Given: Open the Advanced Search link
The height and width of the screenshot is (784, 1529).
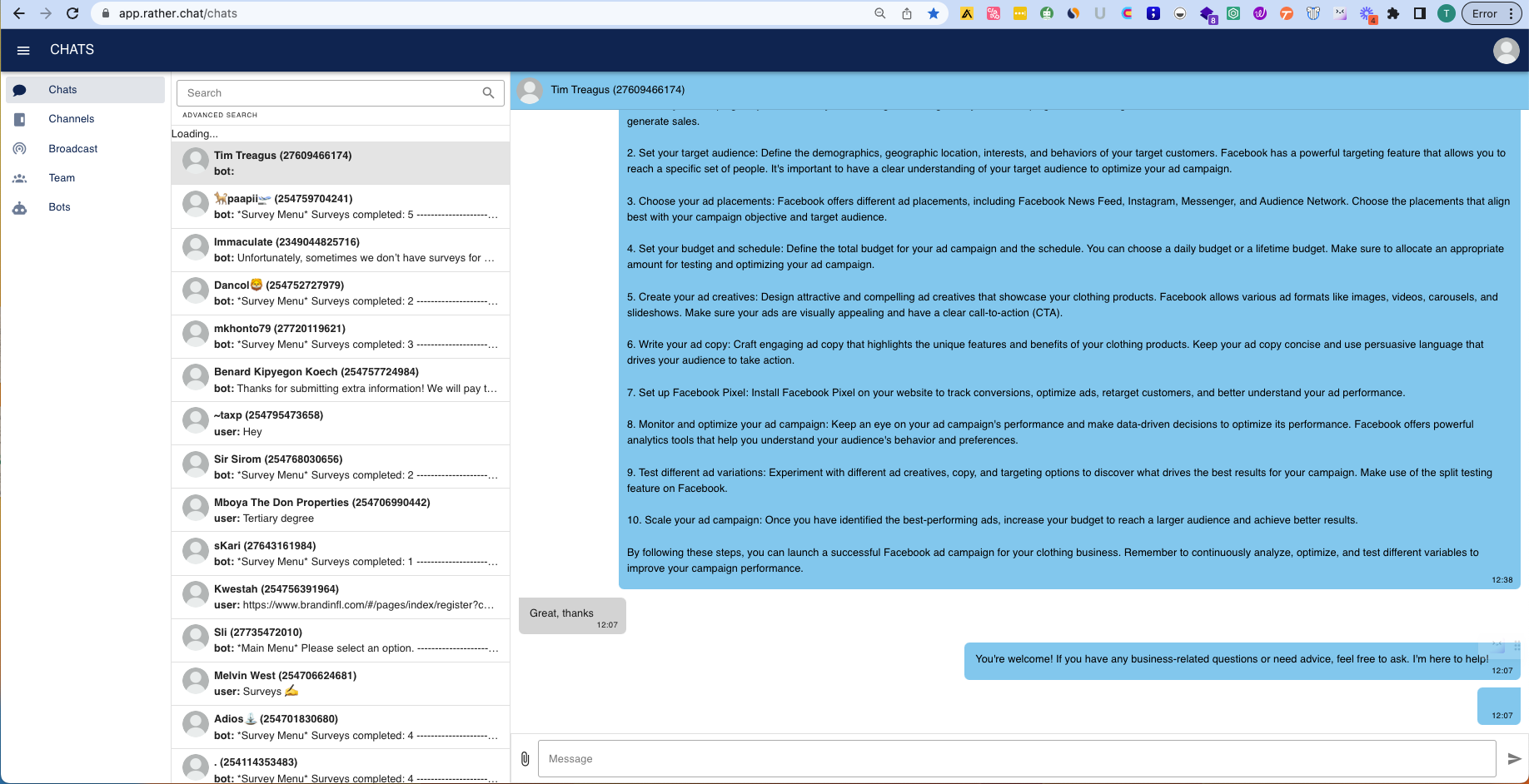Looking at the screenshot, I should [220, 115].
